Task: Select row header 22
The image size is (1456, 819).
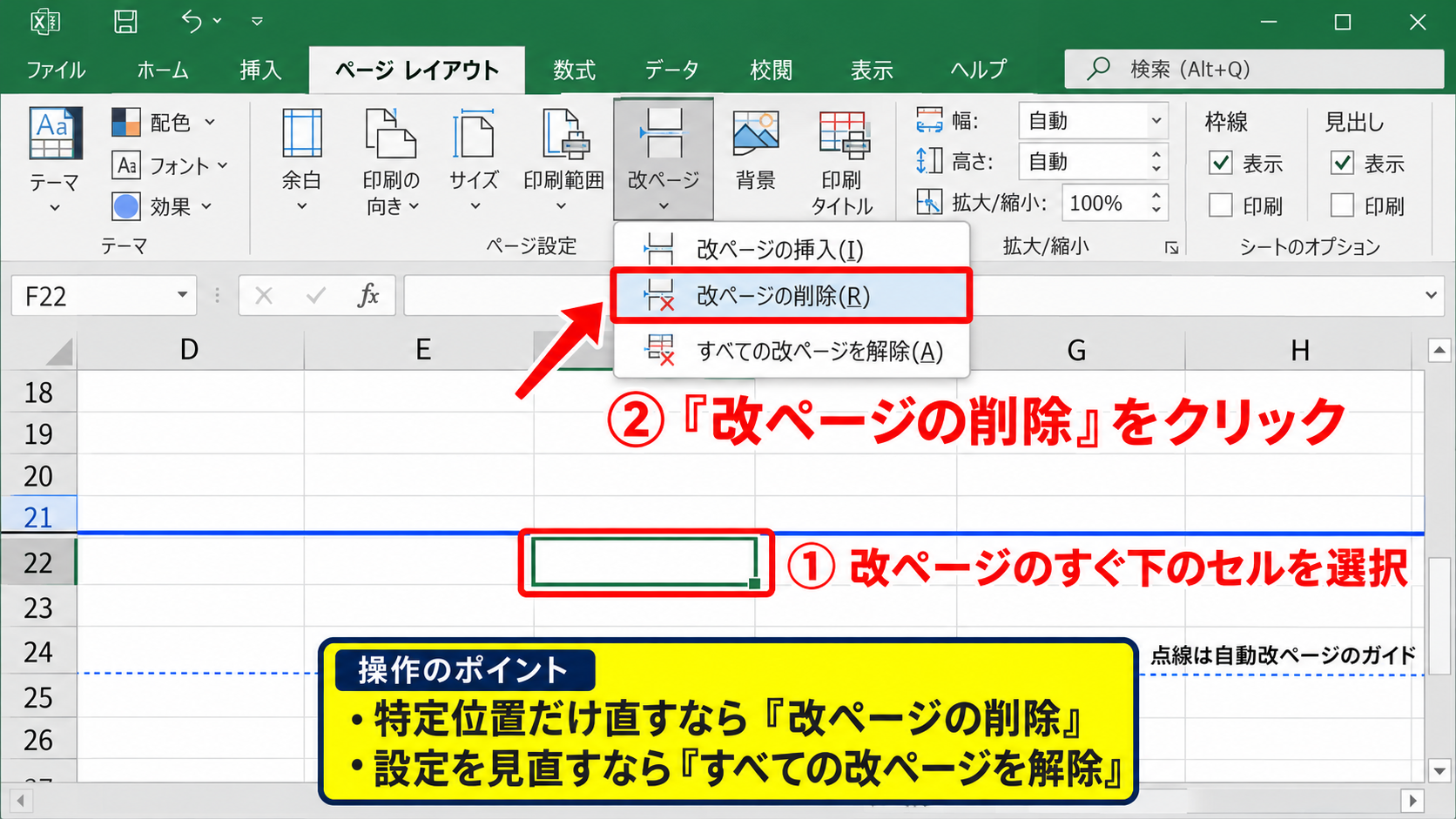Action: (x=38, y=563)
